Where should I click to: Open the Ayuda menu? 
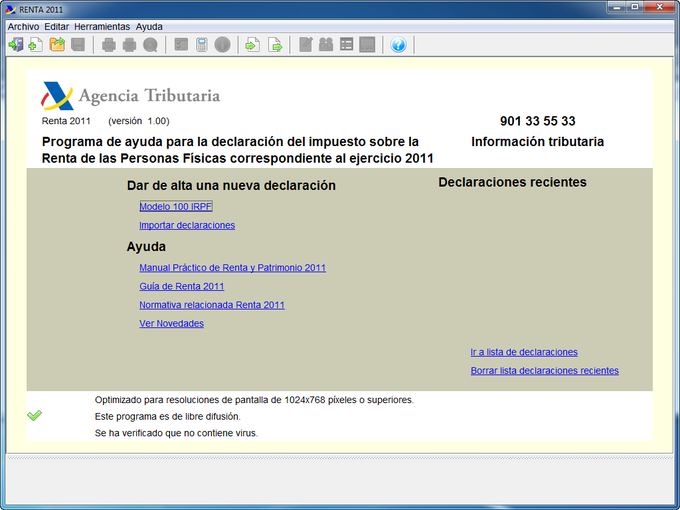(x=149, y=27)
